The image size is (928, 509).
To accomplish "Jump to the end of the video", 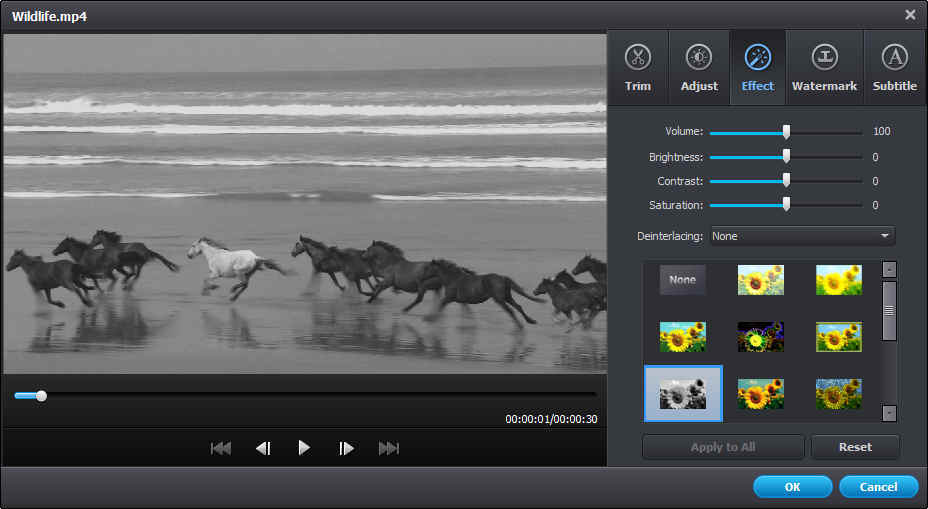I will point(388,449).
